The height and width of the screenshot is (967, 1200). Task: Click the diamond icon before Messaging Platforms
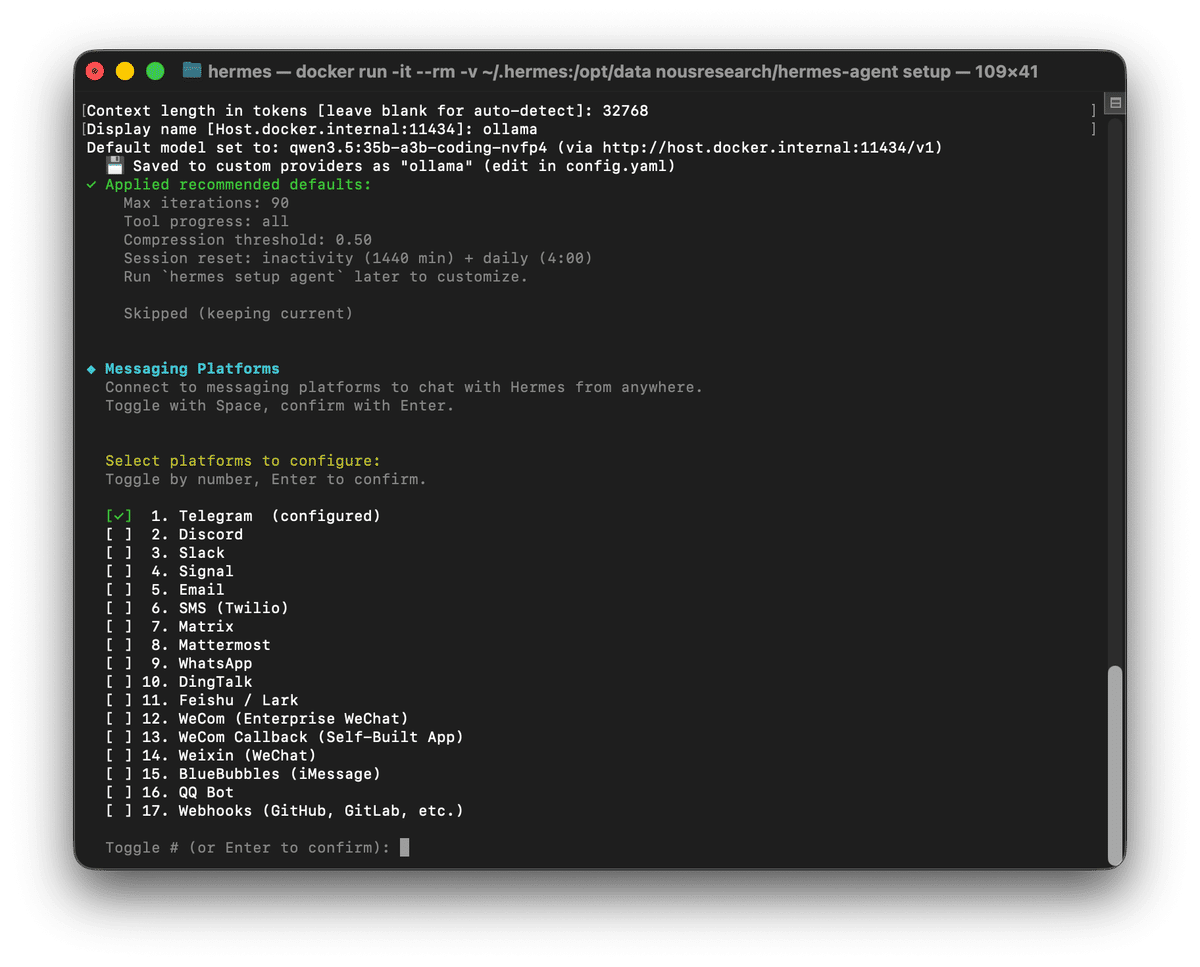[x=92, y=369]
